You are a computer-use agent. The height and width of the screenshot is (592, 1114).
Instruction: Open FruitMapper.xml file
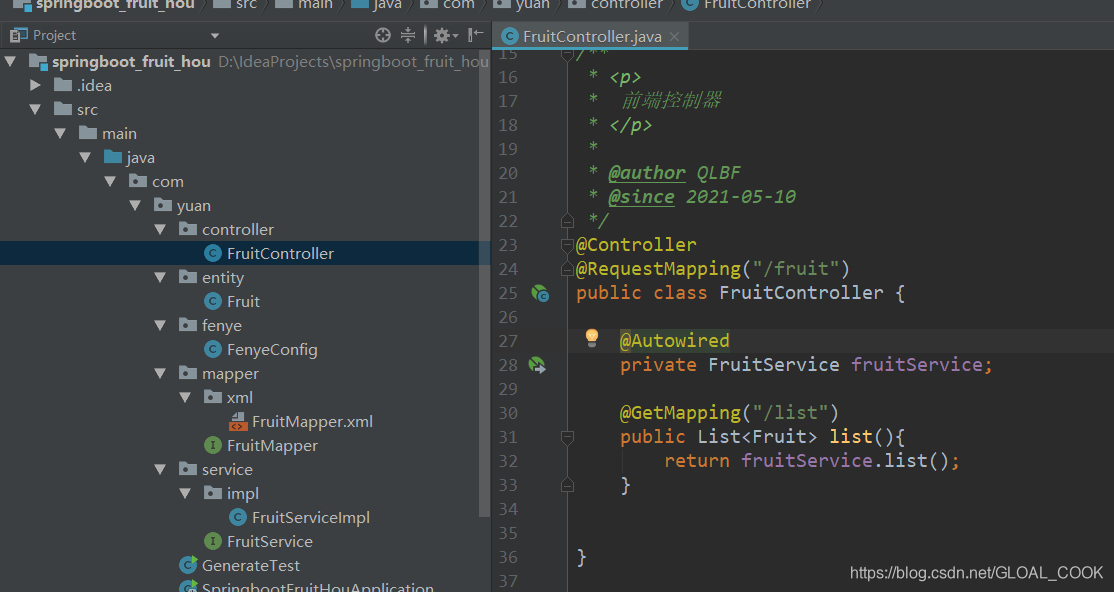tap(312, 422)
